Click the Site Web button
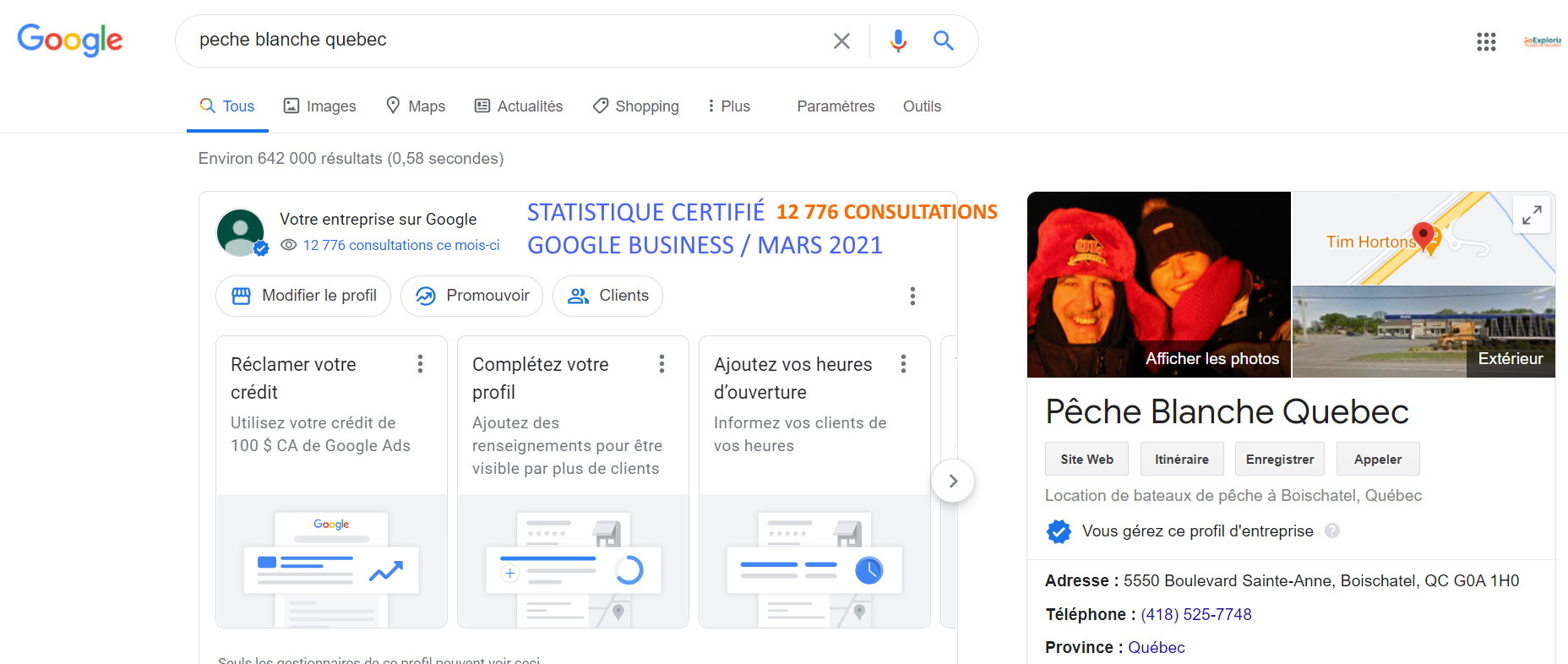The image size is (1568, 664). (x=1087, y=459)
